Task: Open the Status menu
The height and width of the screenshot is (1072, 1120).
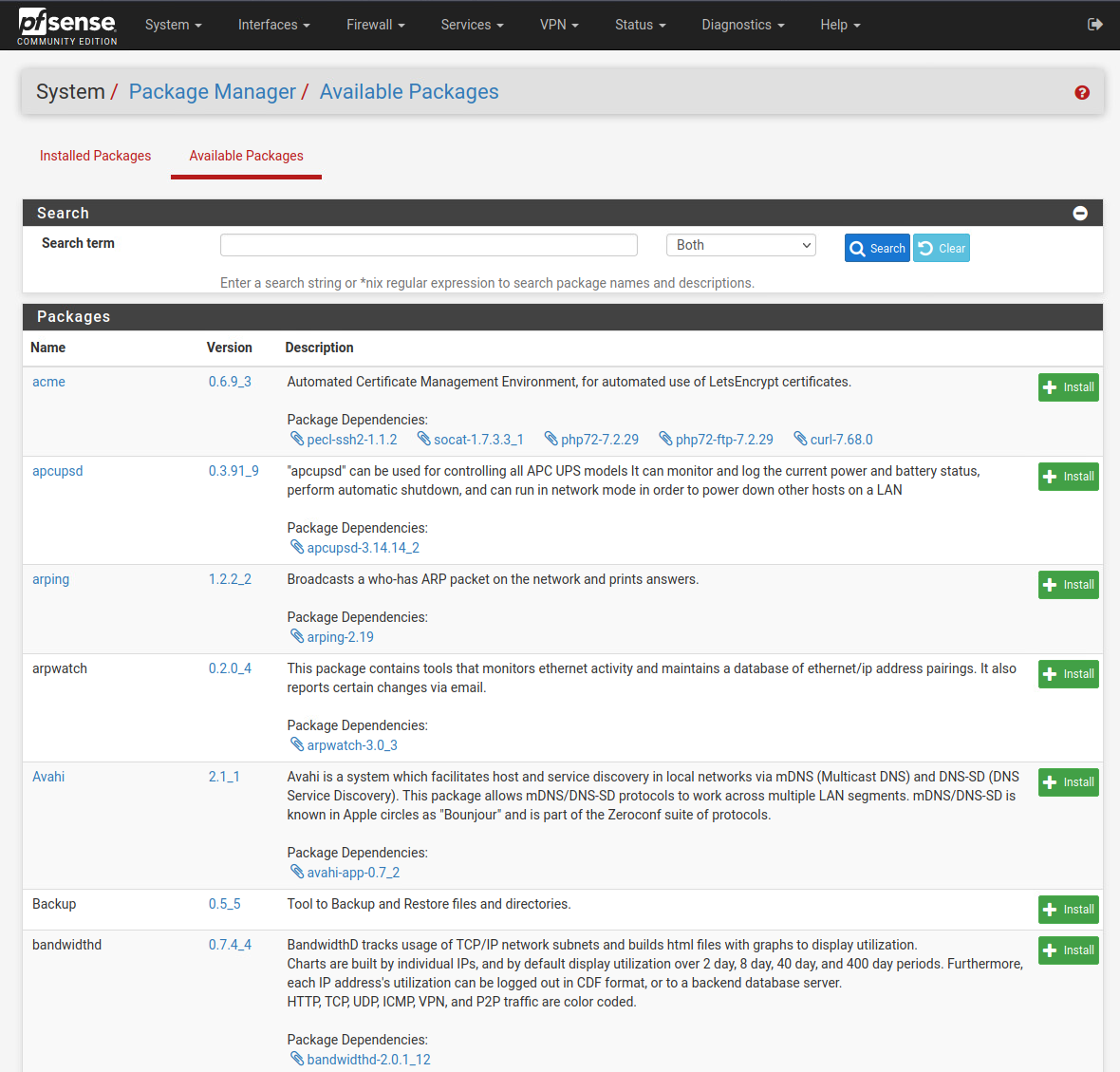Action: (x=641, y=25)
